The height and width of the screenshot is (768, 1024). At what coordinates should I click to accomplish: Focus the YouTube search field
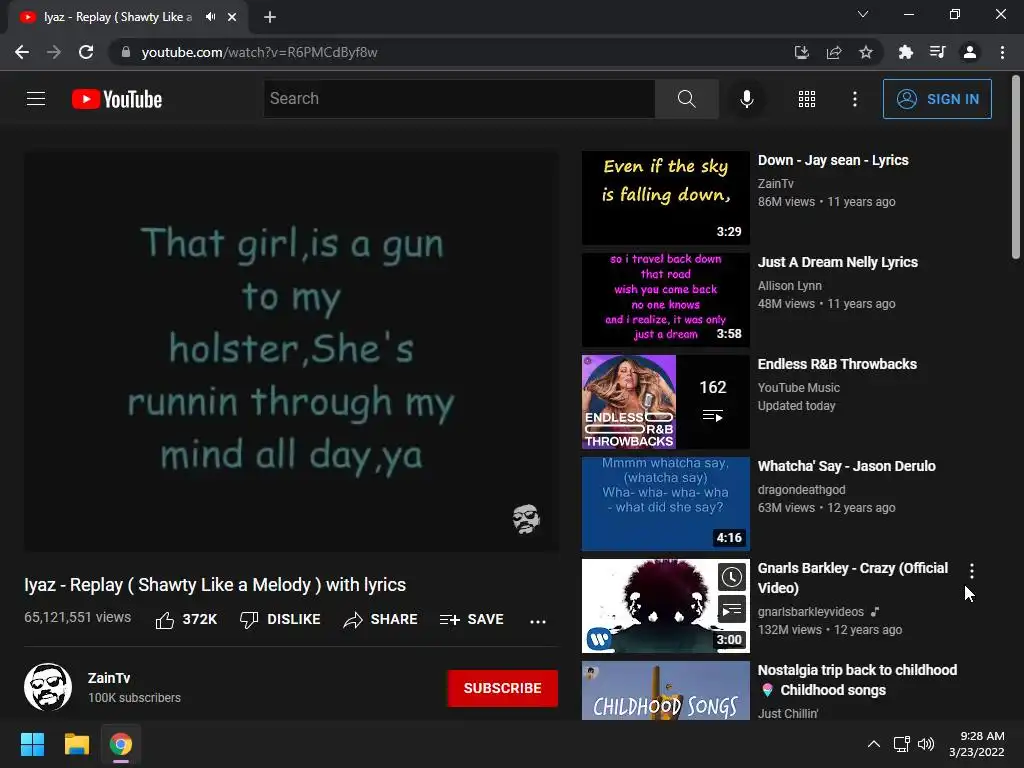tap(459, 99)
